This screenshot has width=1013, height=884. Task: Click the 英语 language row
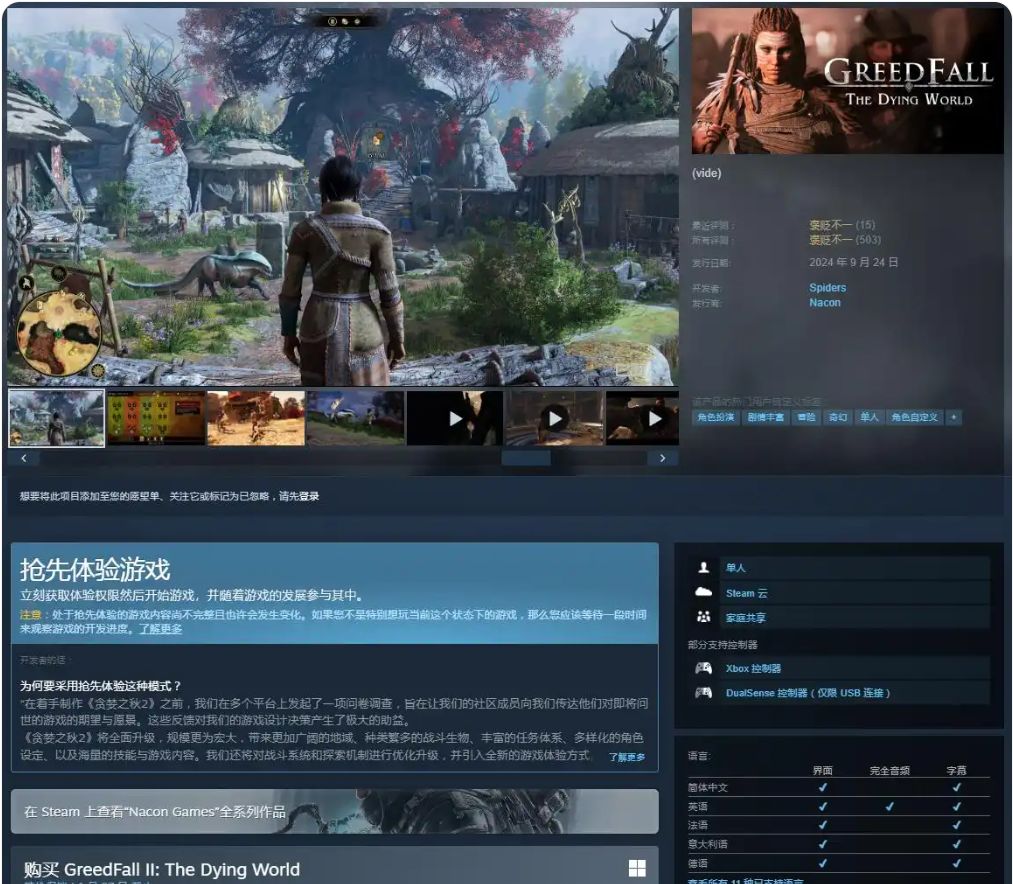(839, 806)
